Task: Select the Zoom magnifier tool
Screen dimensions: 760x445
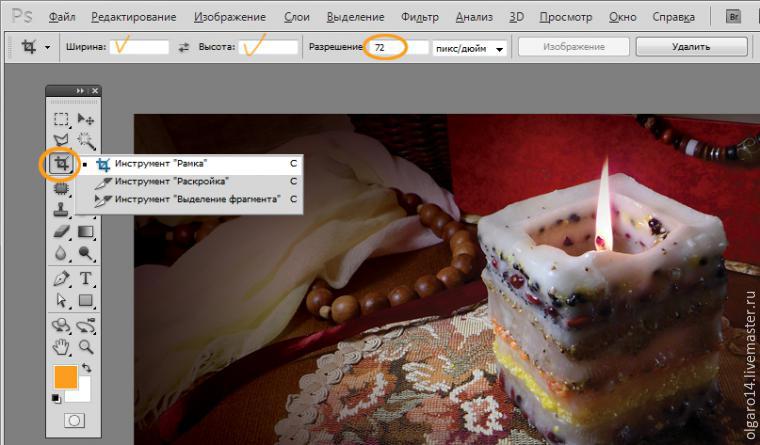Action: click(86, 347)
